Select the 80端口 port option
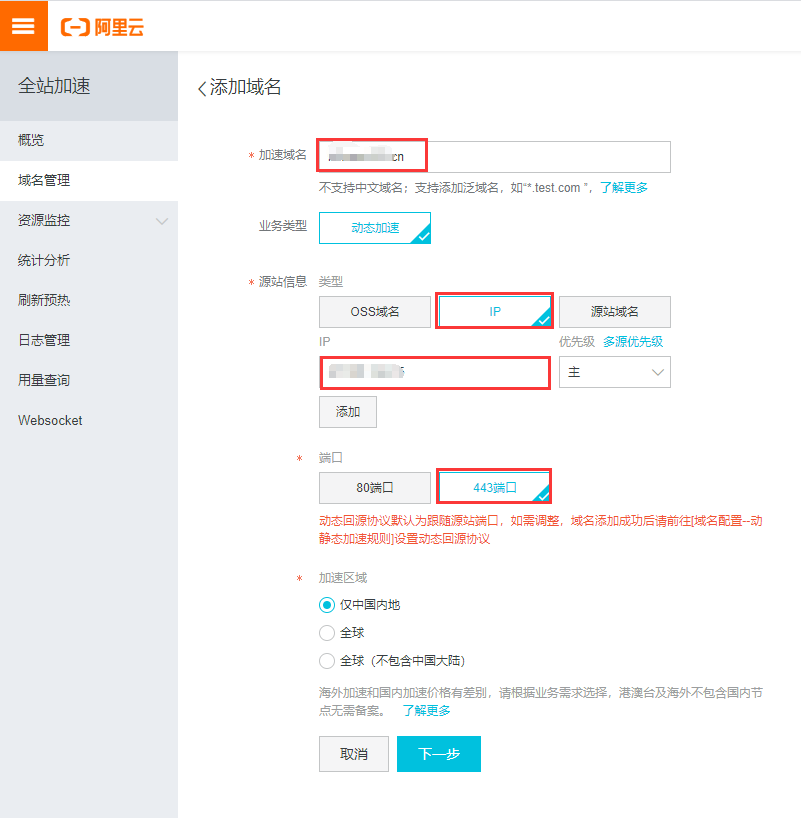Viewport: 801px width, 818px height. pyautogui.click(x=374, y=488)
